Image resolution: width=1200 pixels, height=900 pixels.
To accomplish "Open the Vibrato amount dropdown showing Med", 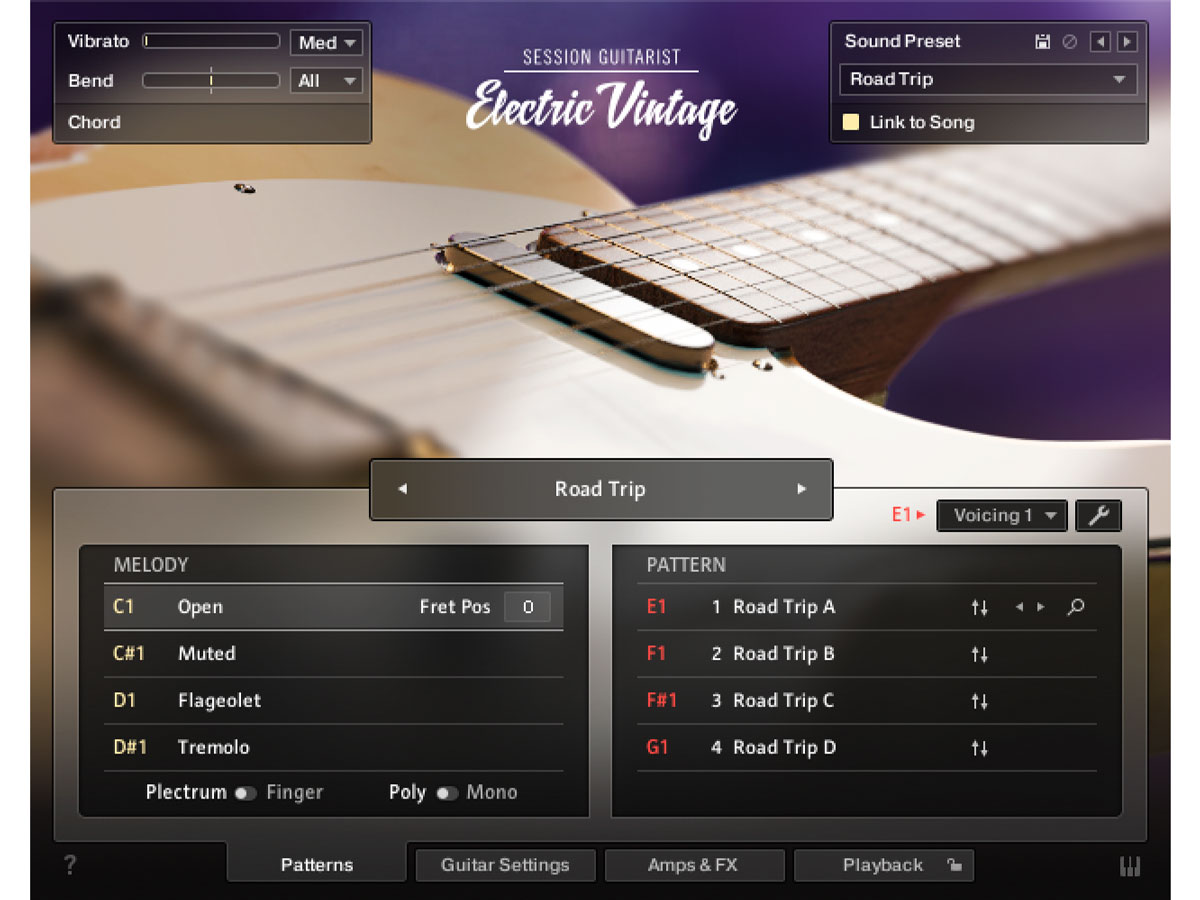I will 326,42.
